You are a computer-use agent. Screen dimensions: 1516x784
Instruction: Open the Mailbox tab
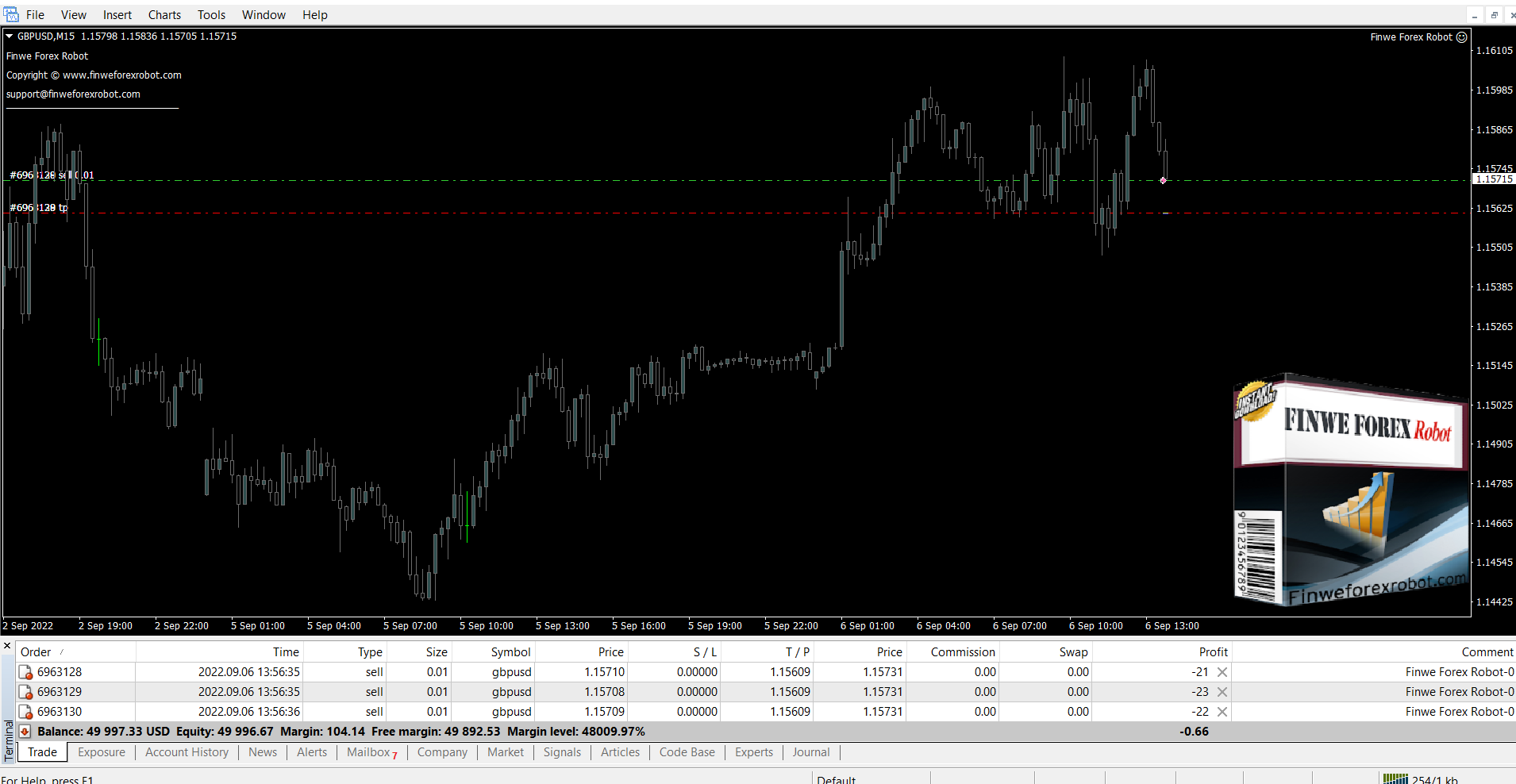coord(368,752)
